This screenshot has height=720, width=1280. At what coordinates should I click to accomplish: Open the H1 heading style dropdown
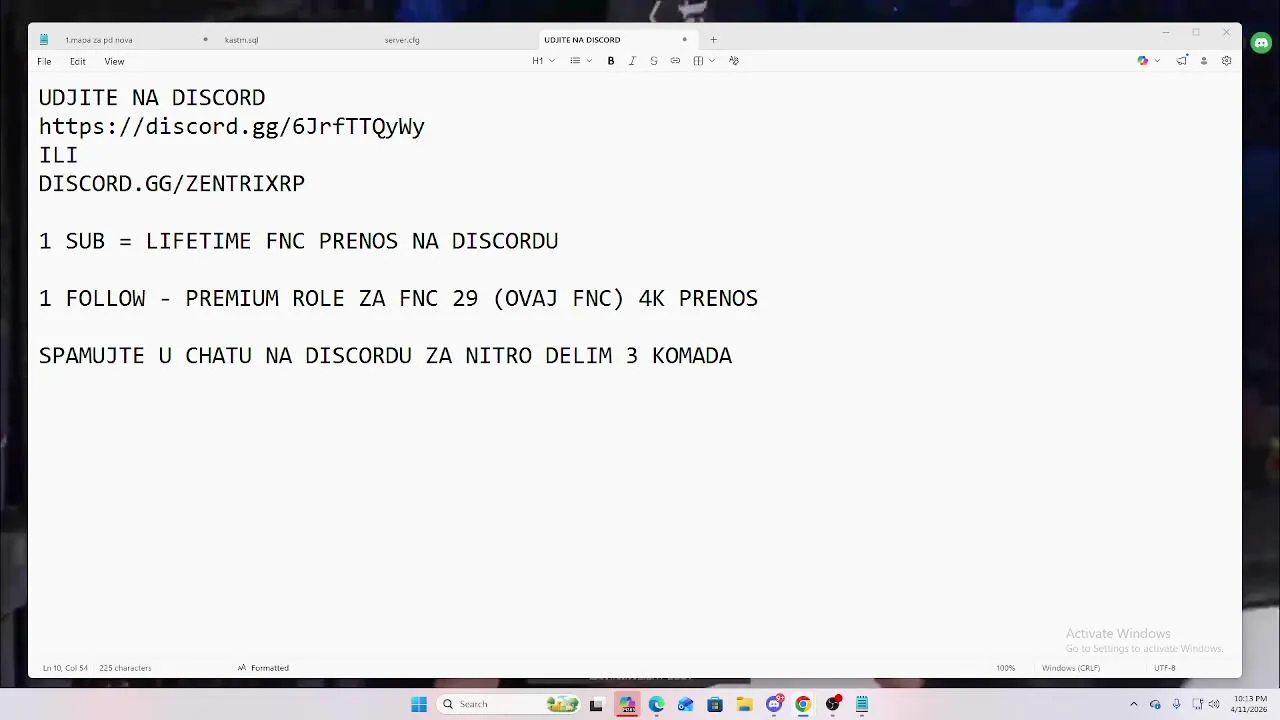click(543, 61)
